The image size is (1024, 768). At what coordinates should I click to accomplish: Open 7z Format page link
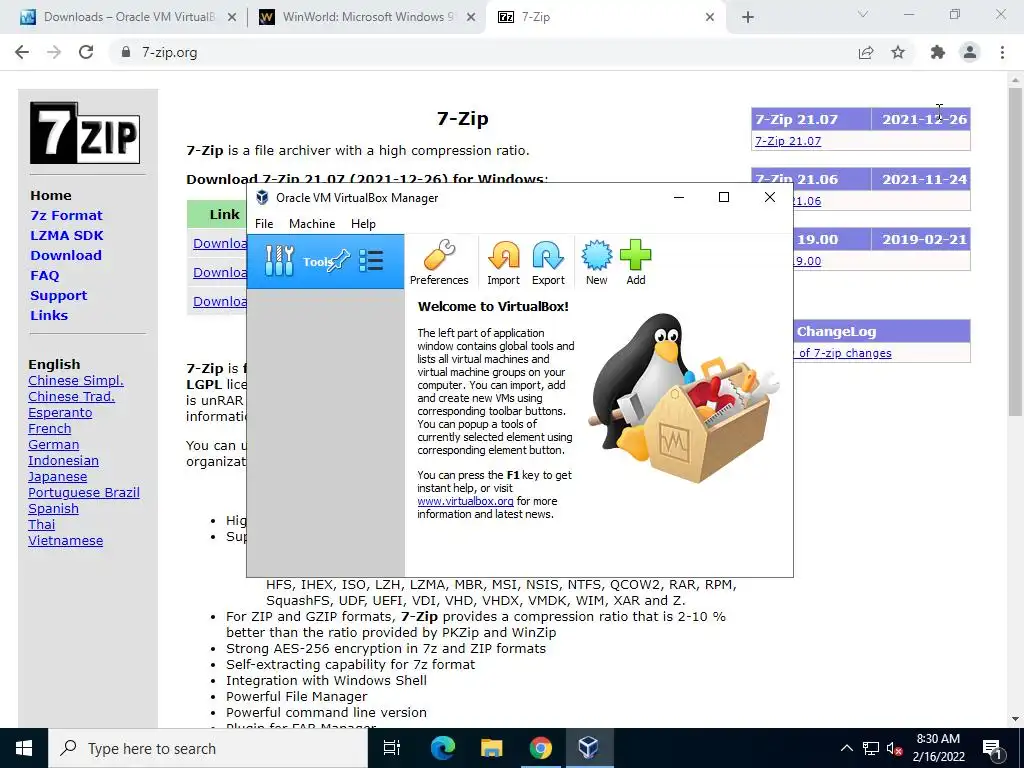tap(66, 216)
